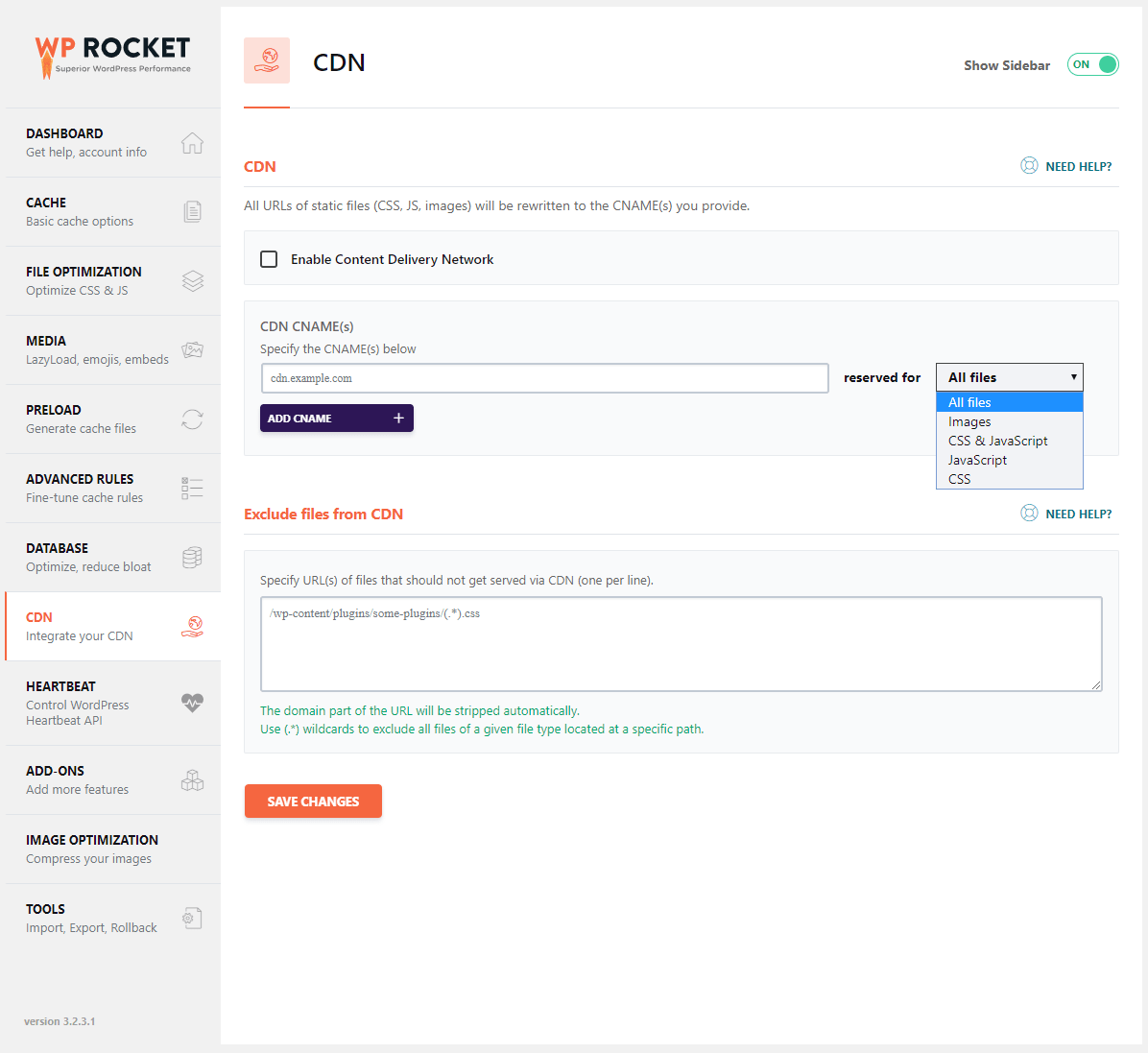The width and height of the screenshot is (1148, 1053).
Task: Collapse the 'reserved for' All files dropdown
Action: click(1009, 377)
